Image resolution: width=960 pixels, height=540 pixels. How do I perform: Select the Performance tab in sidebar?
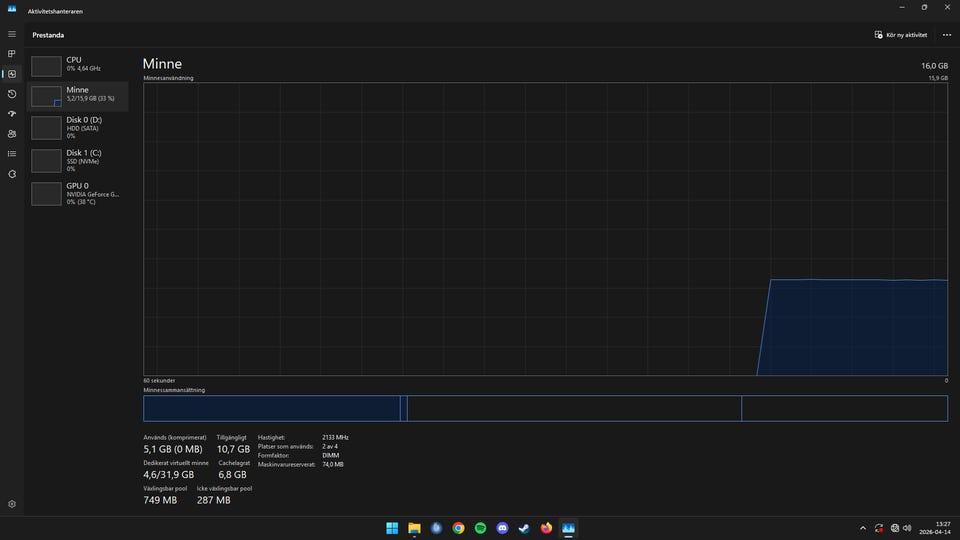[x=12, y=74]
